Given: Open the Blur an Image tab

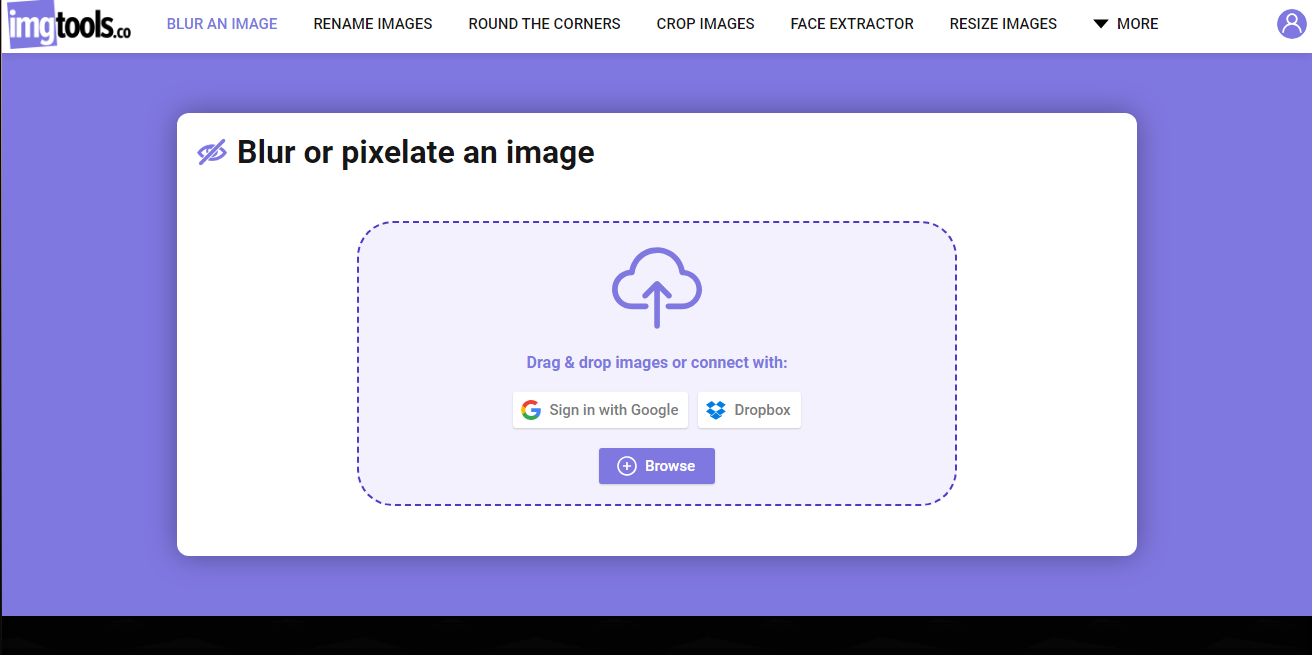Looking at the screenshot, I should click(222, 24).
